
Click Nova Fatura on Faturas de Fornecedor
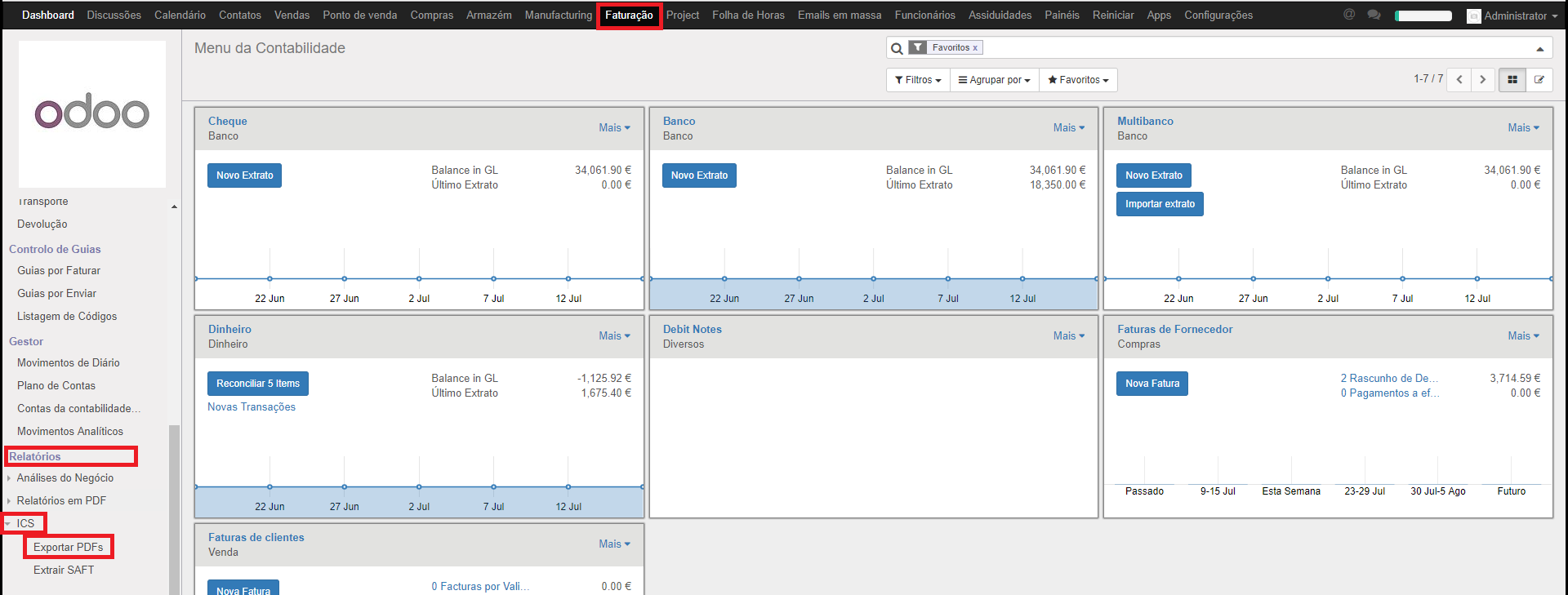[x=1152, y=384]
